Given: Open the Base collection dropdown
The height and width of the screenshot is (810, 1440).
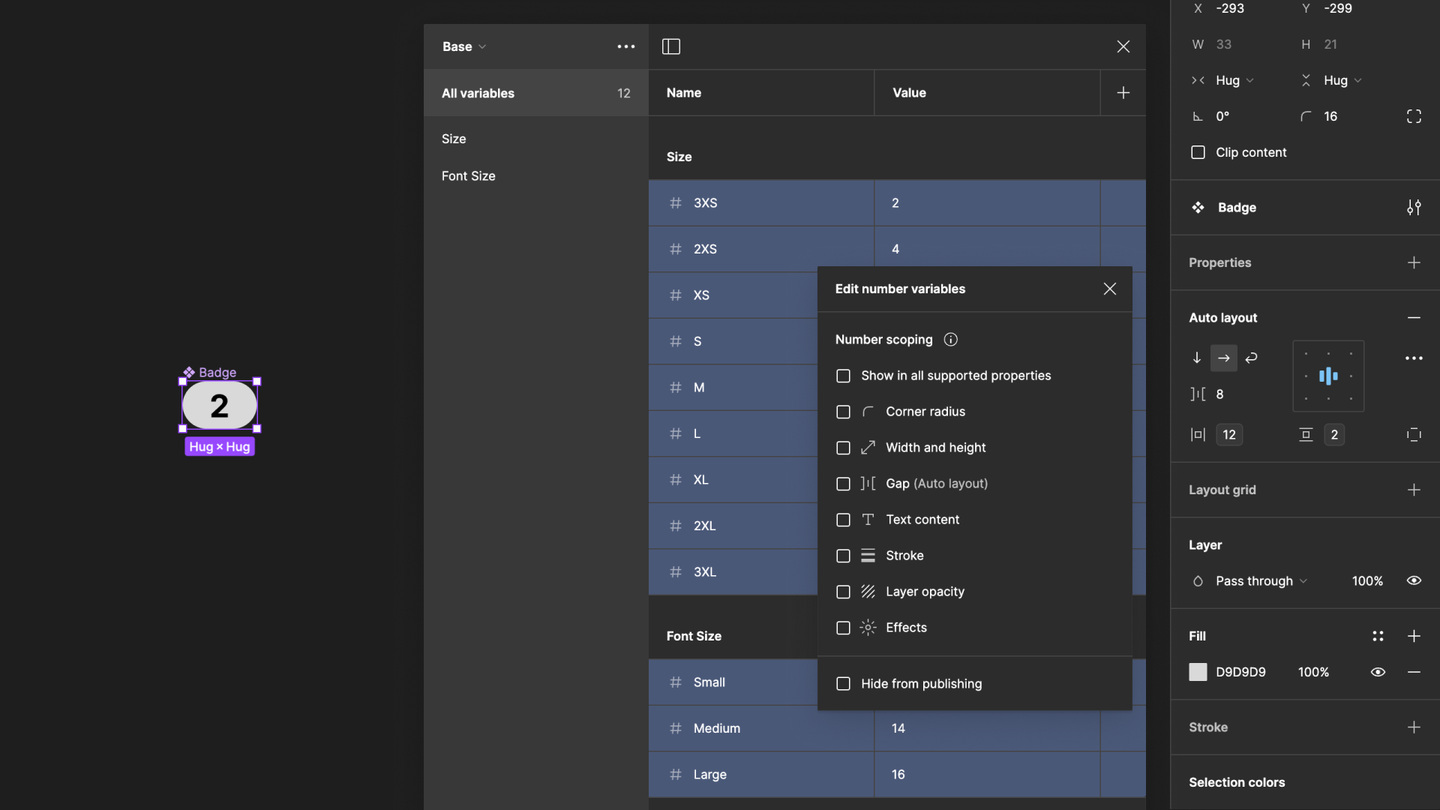Looking at the screenshot, I should [464, 47].
